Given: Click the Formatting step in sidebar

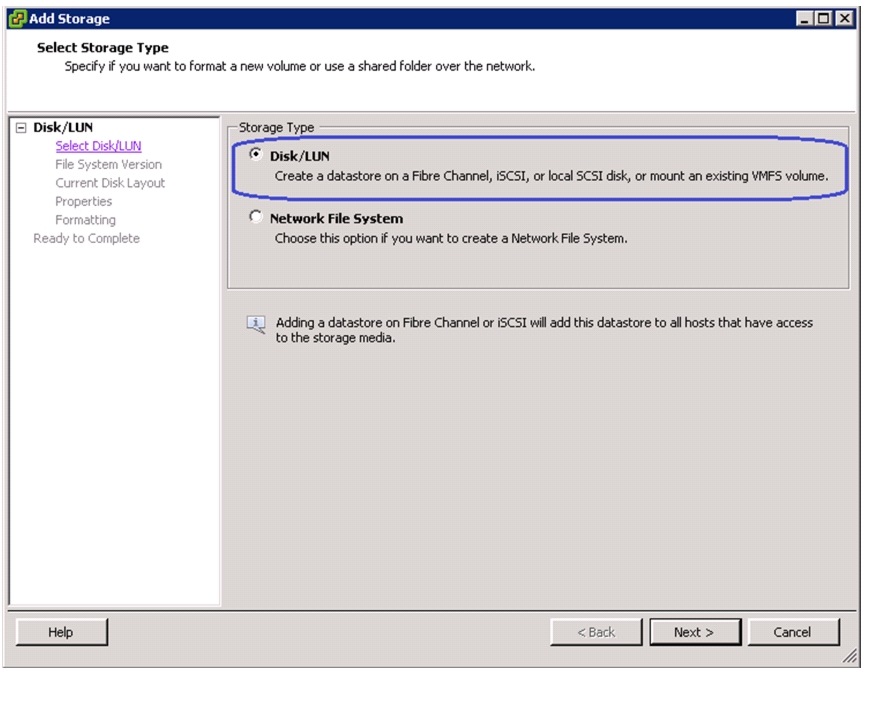Looking at the screenshot, I should coord(85,220).
